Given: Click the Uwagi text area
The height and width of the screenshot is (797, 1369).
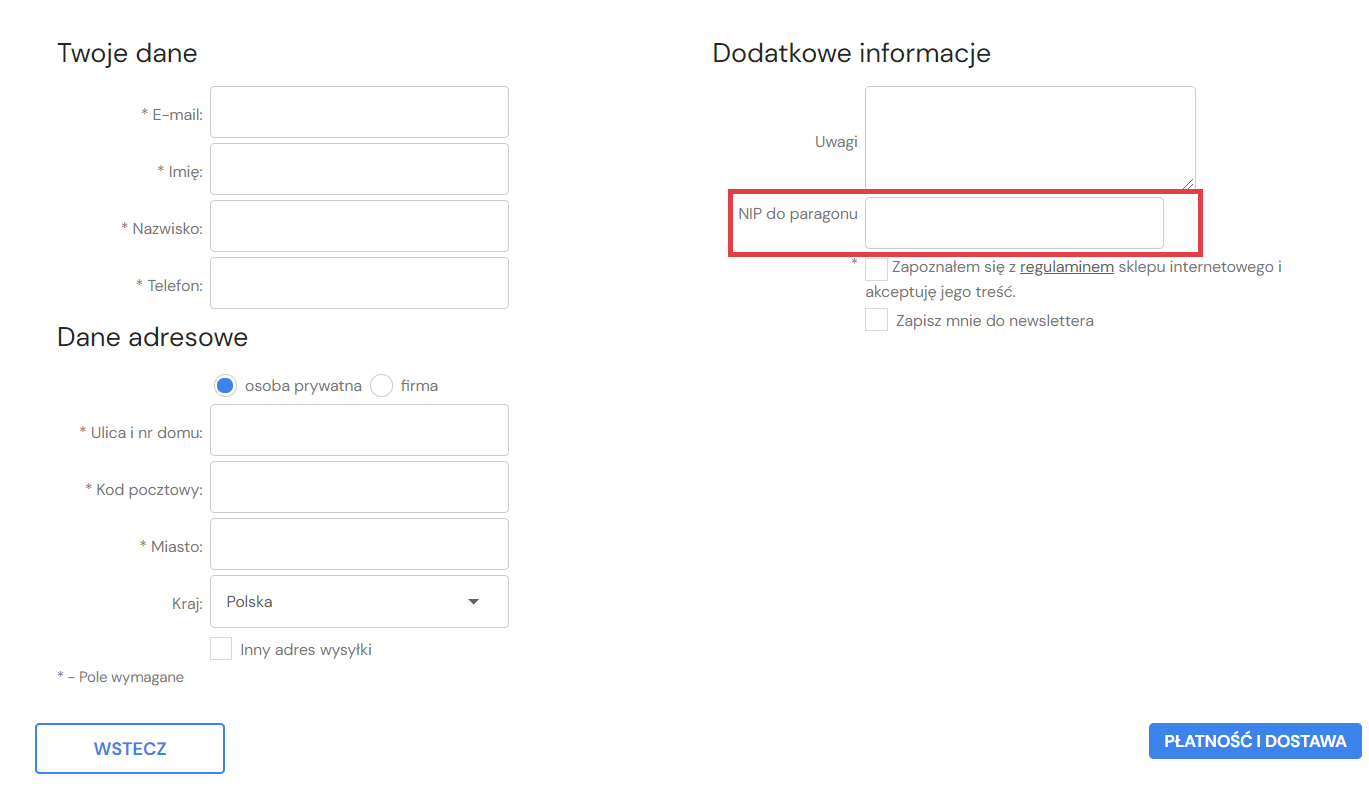Looking at the screenshot, I should 1029,138.
